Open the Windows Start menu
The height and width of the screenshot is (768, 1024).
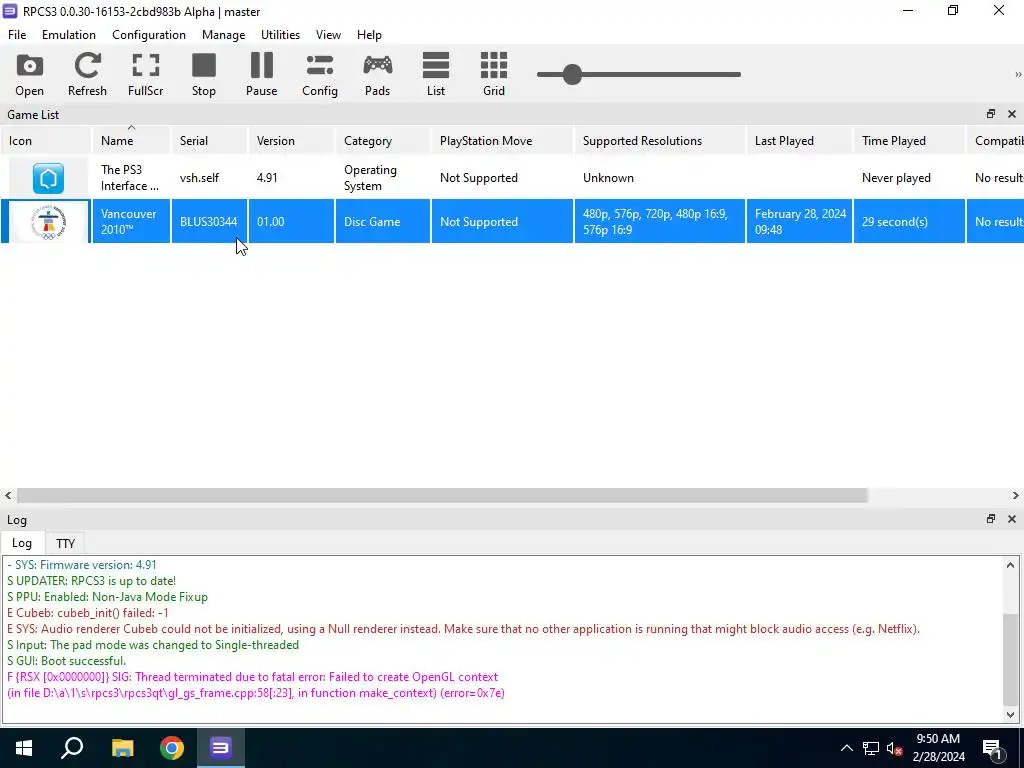click(24, 748)
